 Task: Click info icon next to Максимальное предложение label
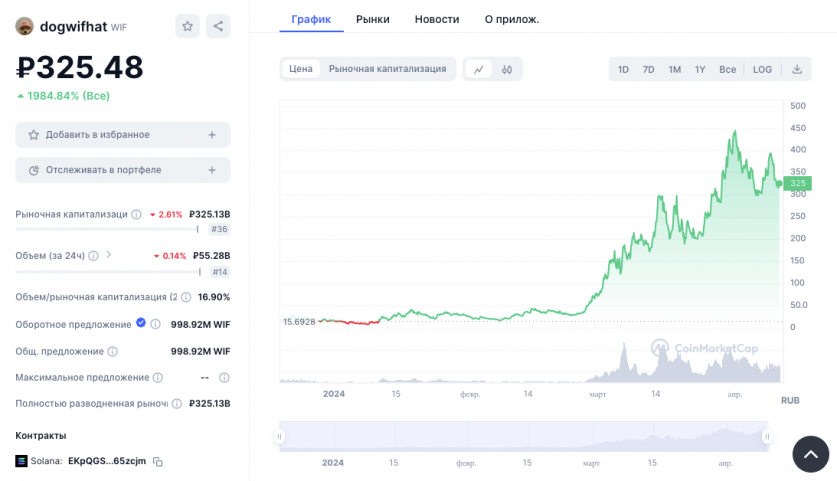[158, 377]
